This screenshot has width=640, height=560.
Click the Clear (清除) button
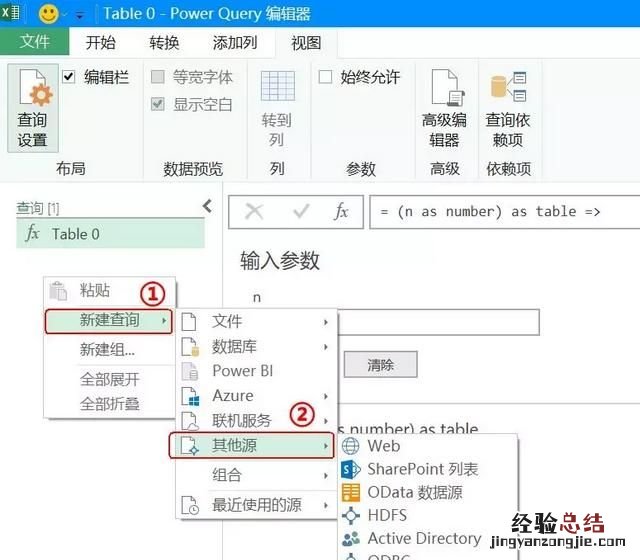pos(380,364)
